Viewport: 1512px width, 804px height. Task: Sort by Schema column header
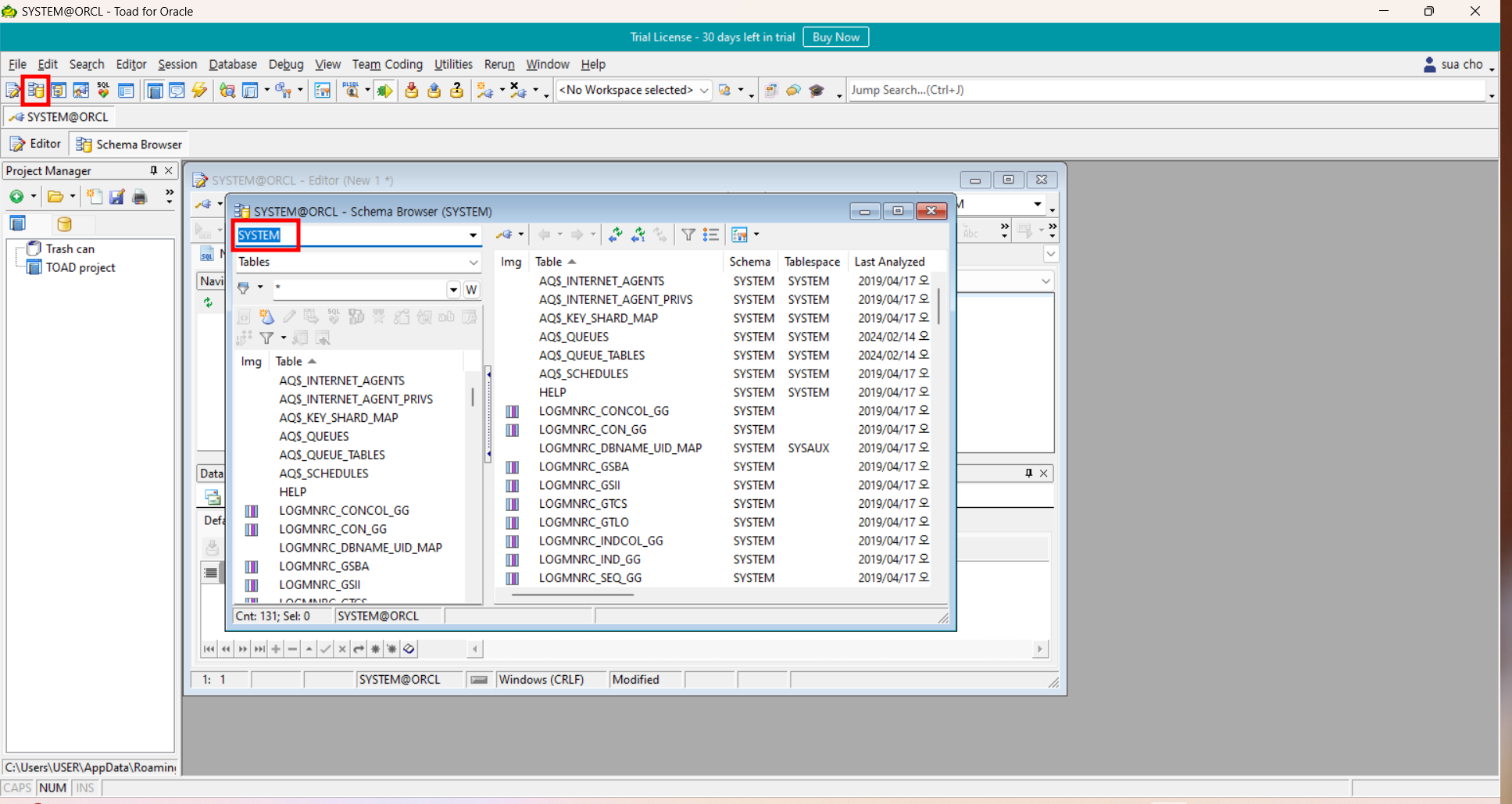click(x=749, y=262)
